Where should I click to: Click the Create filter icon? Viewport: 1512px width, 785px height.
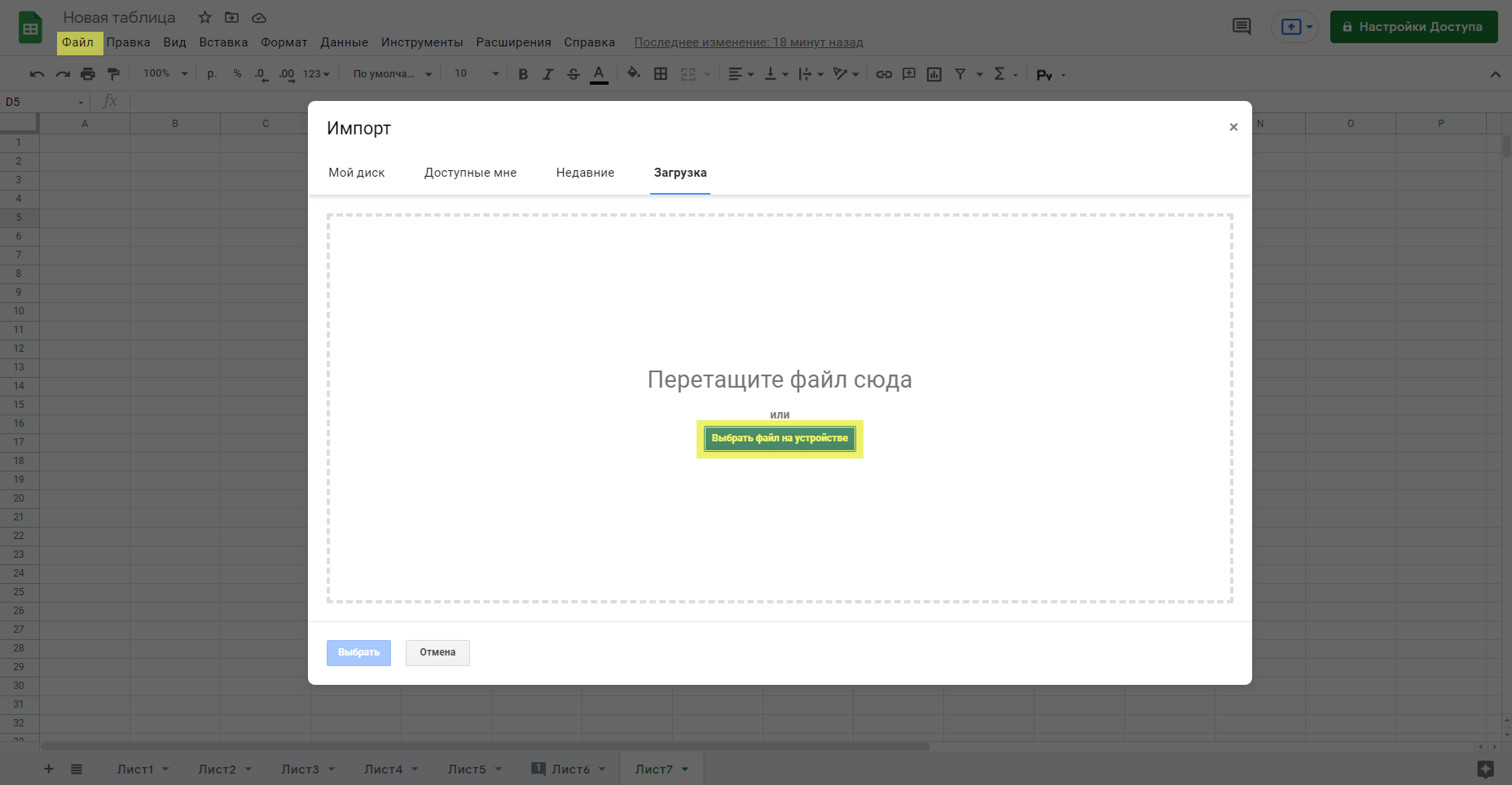pyautogui.click(x=960, y=74)
